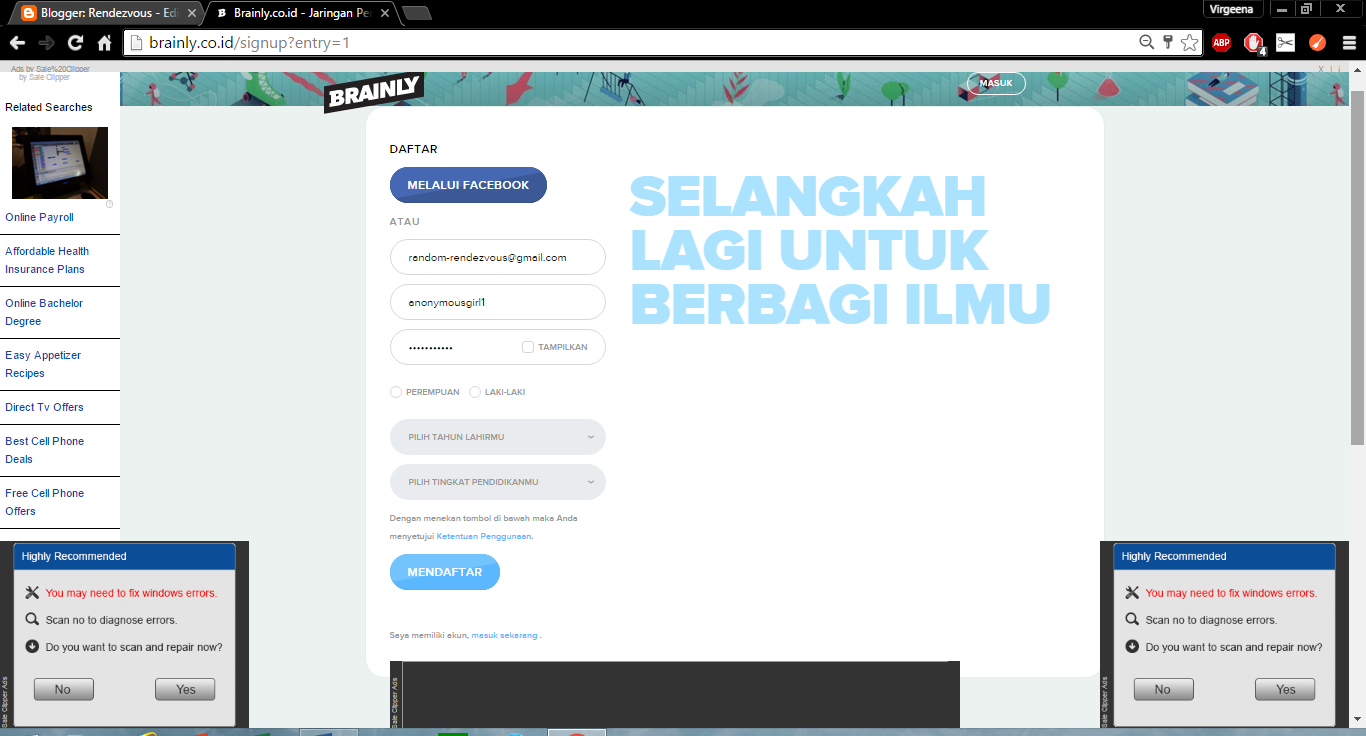Click Yes in the right-hand Highly Recommended popup
Screen dimensions: 1366x736
(x=1286, y=689)
